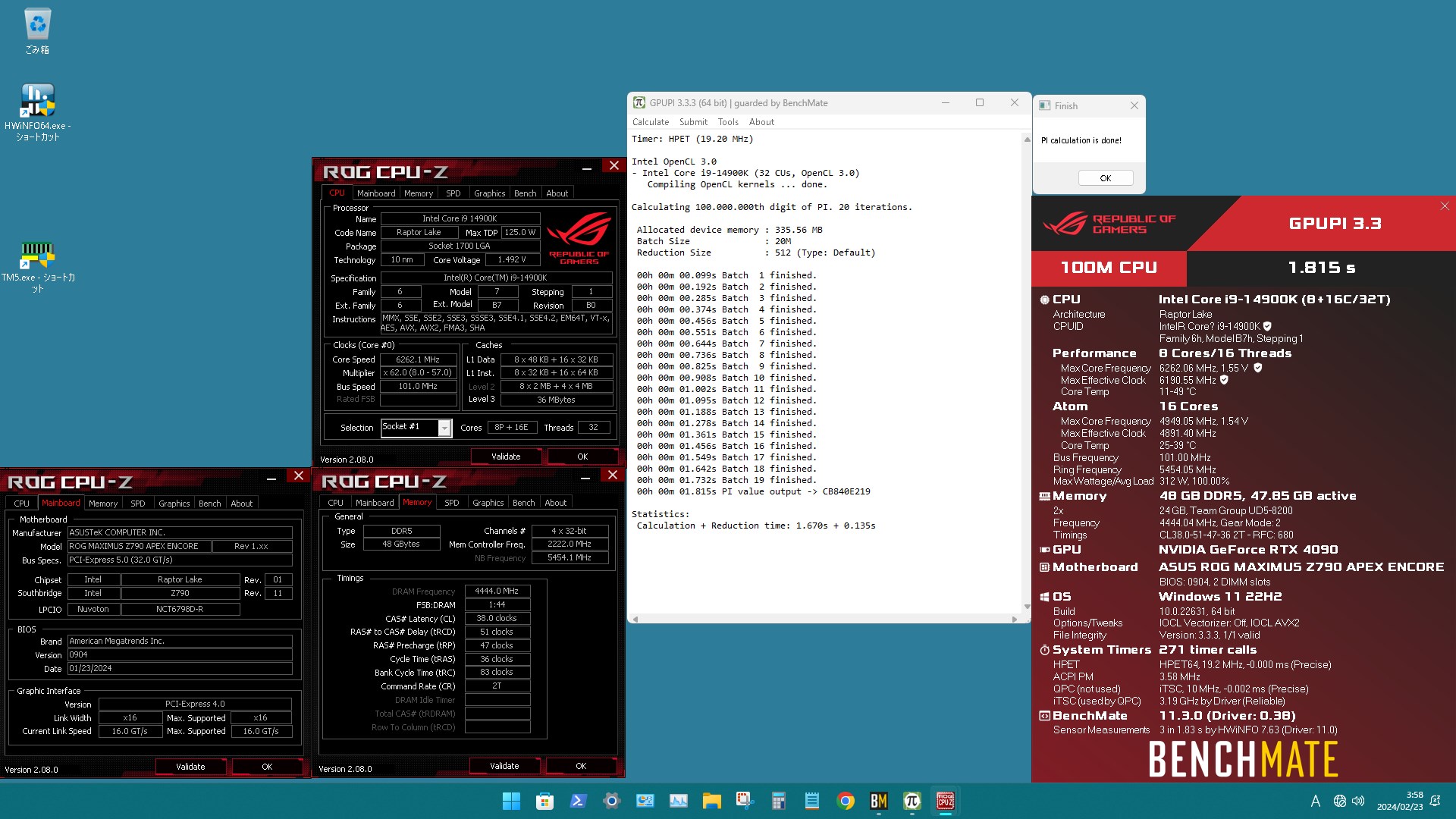1456x819 pixels.
Task: Launch Microsoft Store from the taskbar
Action: tap(544, 801)
